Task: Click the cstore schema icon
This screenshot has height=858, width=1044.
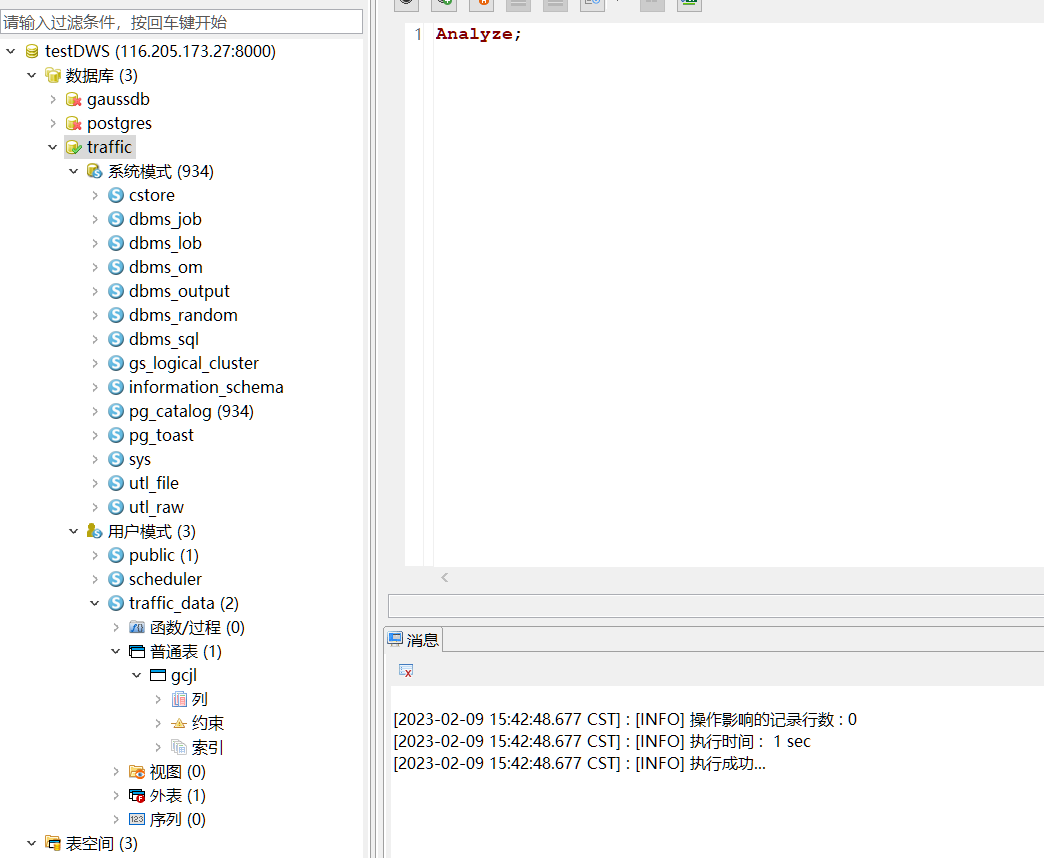Action: 116,195
